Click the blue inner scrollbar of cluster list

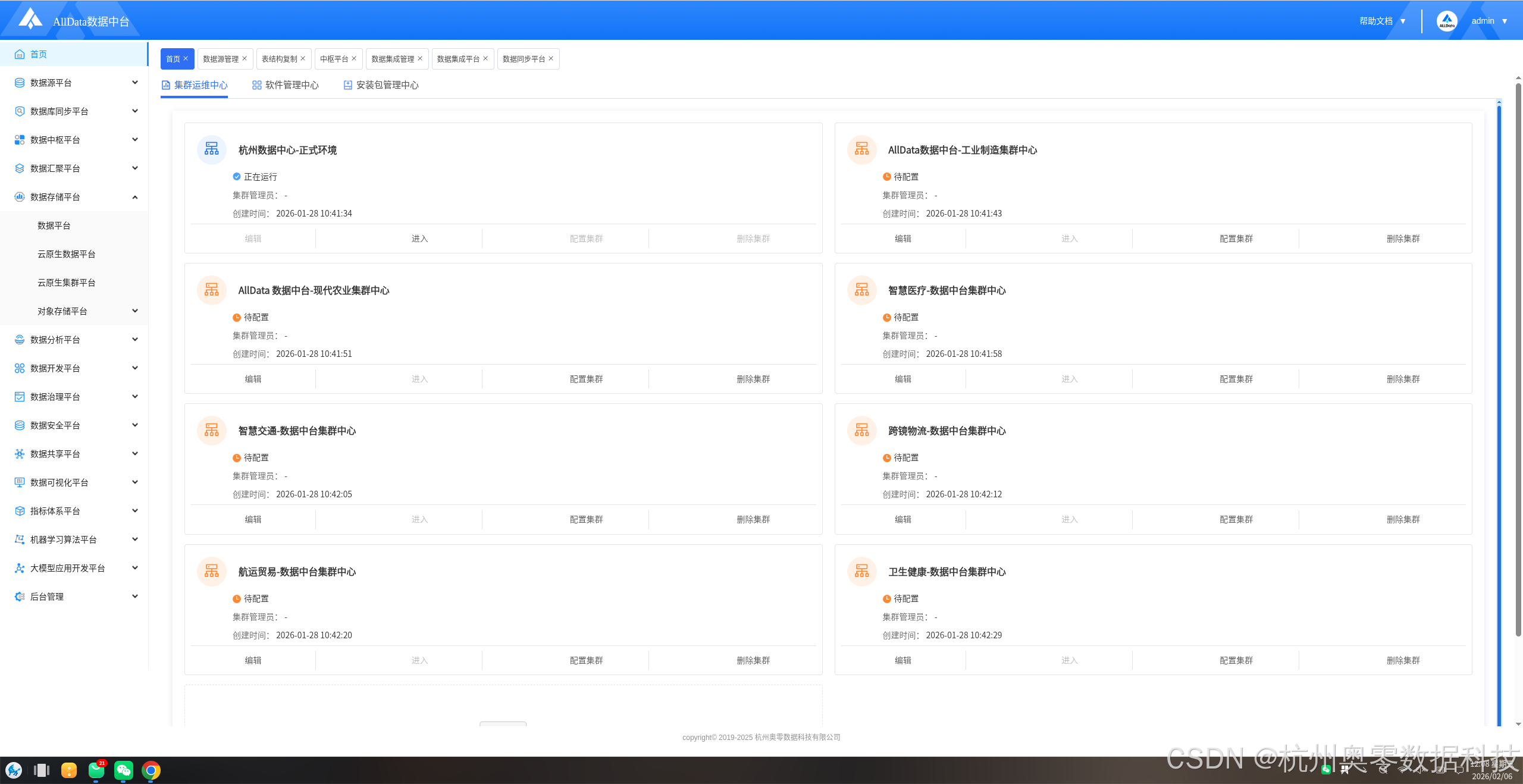coord(1499,415)
